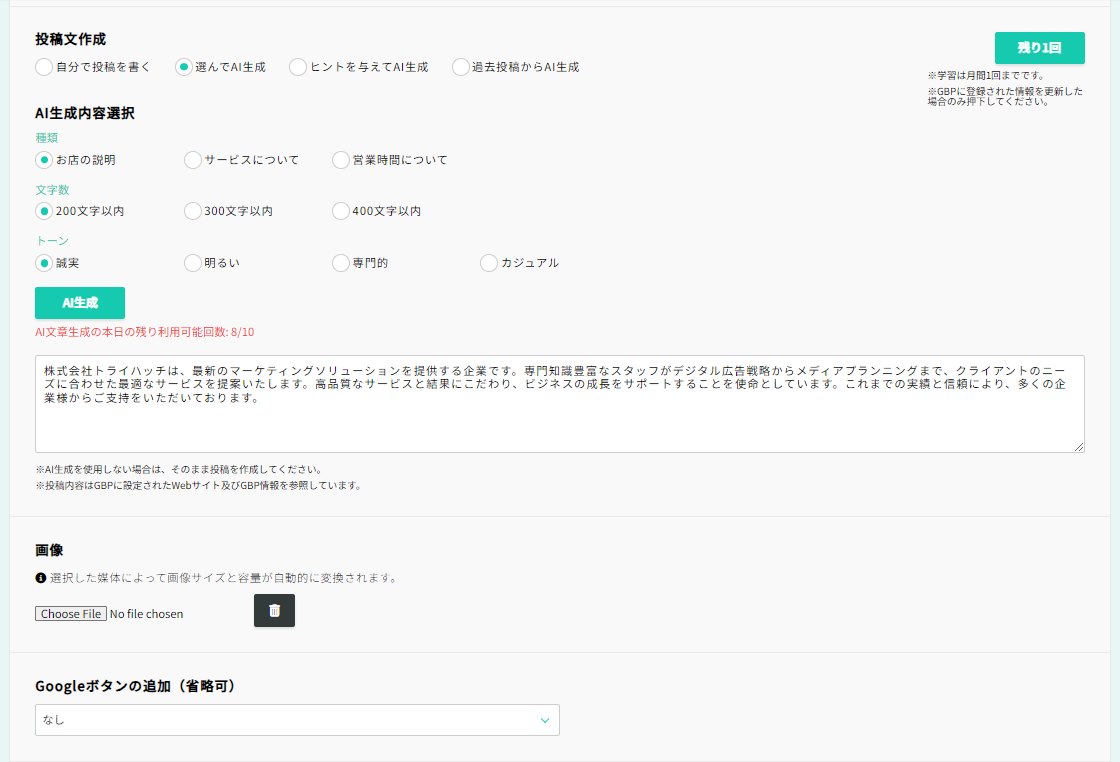Select お店の説明 type option

[44, 160]
